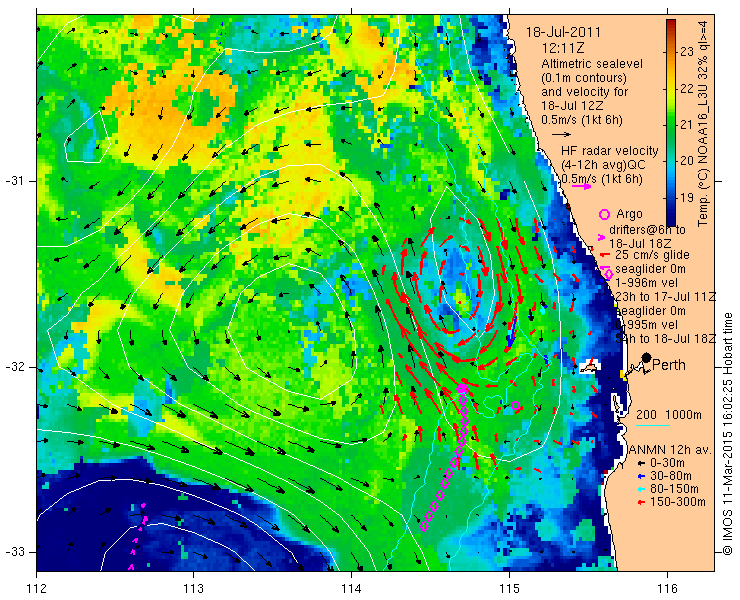Click the IMOS copyright timestamp text
This screenshot has height=600, width=740.
click(x=727, y=434)
